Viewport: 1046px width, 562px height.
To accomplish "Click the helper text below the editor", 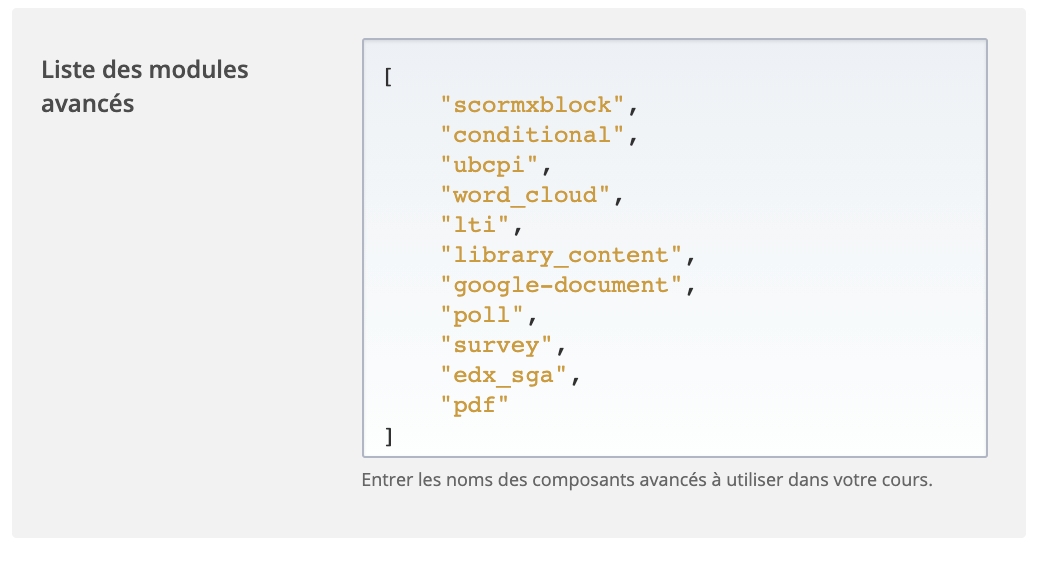I will click(x=646, y=480).
